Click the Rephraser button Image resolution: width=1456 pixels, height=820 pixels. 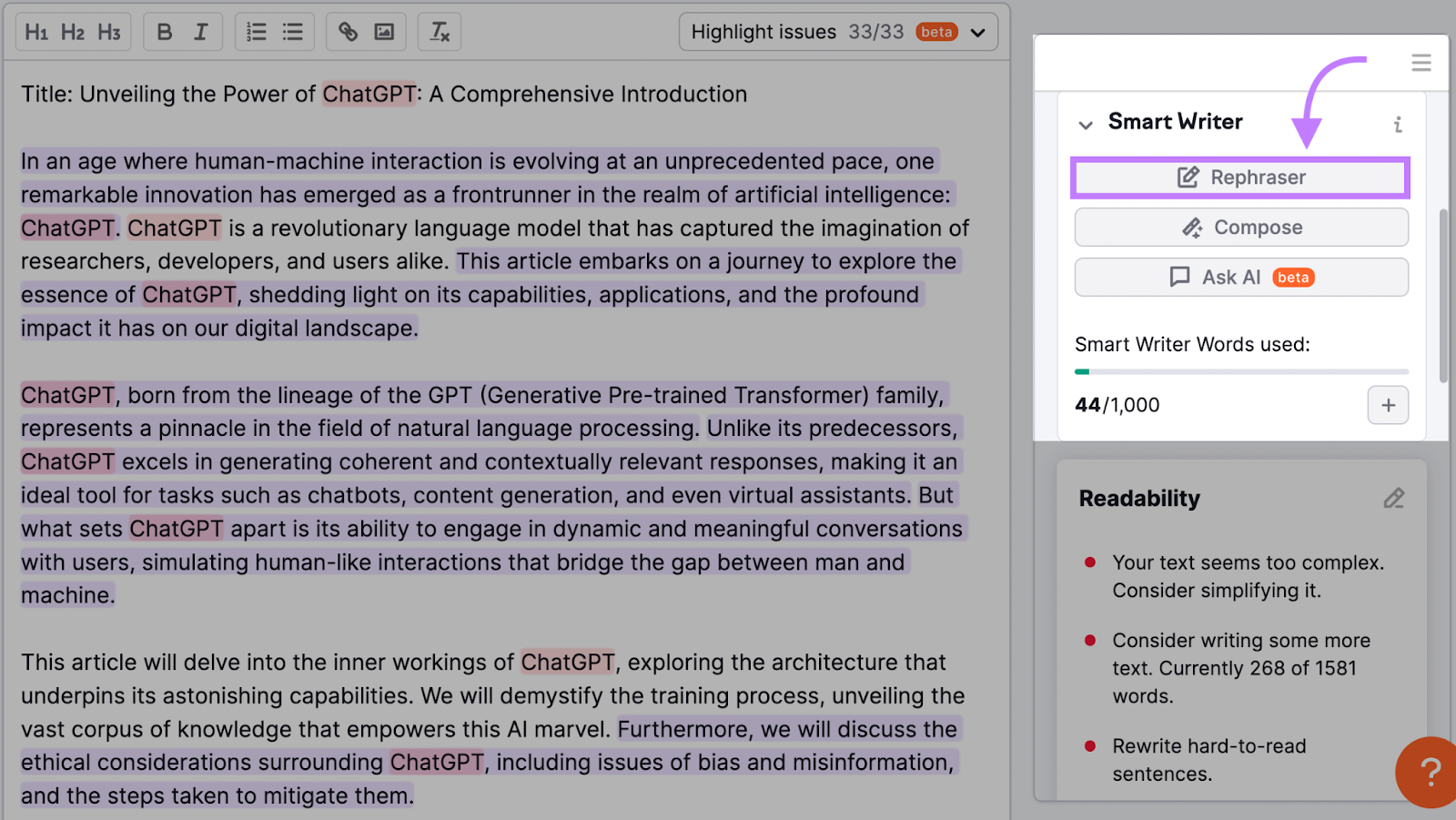[1240, 177]
